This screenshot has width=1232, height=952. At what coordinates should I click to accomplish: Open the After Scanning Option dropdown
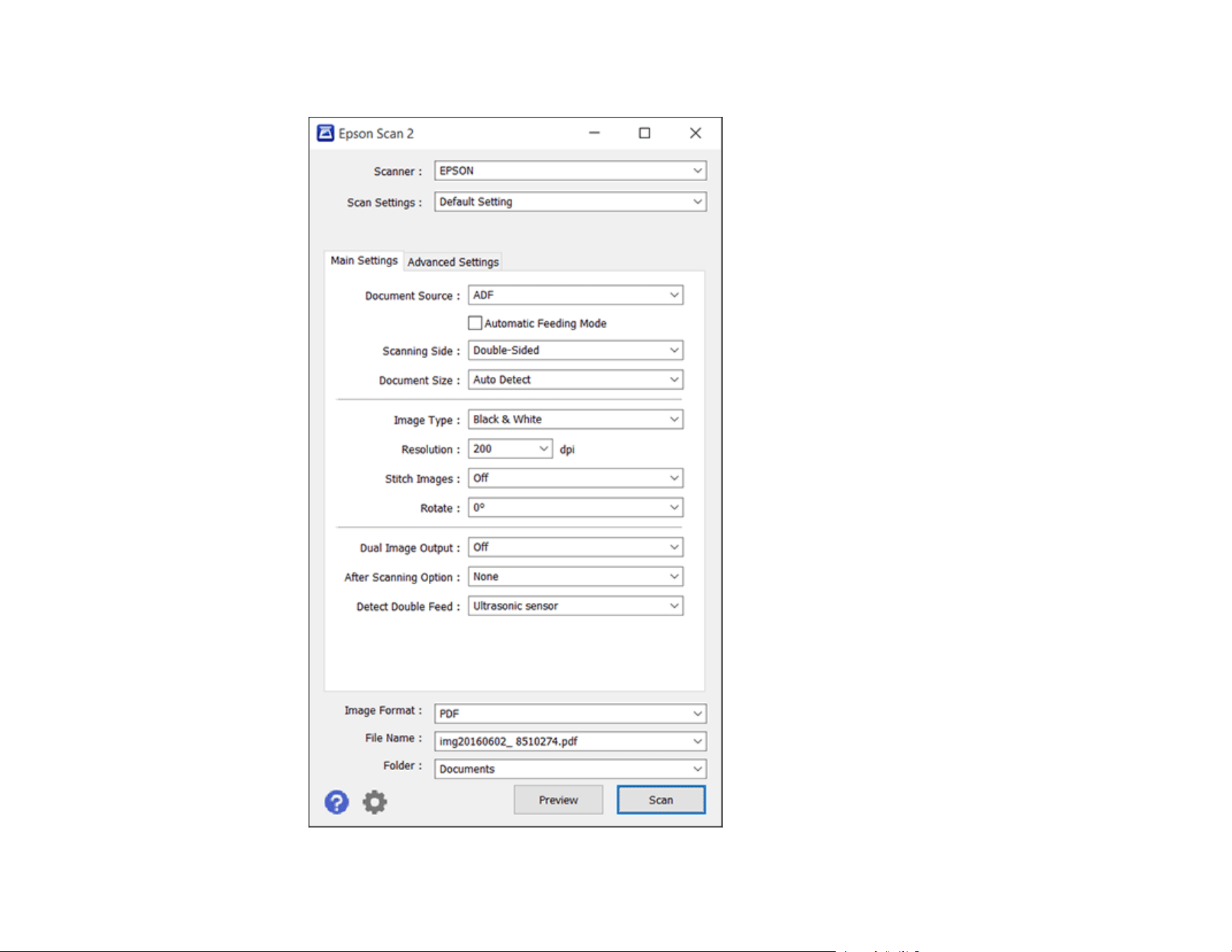coord(575,576)
